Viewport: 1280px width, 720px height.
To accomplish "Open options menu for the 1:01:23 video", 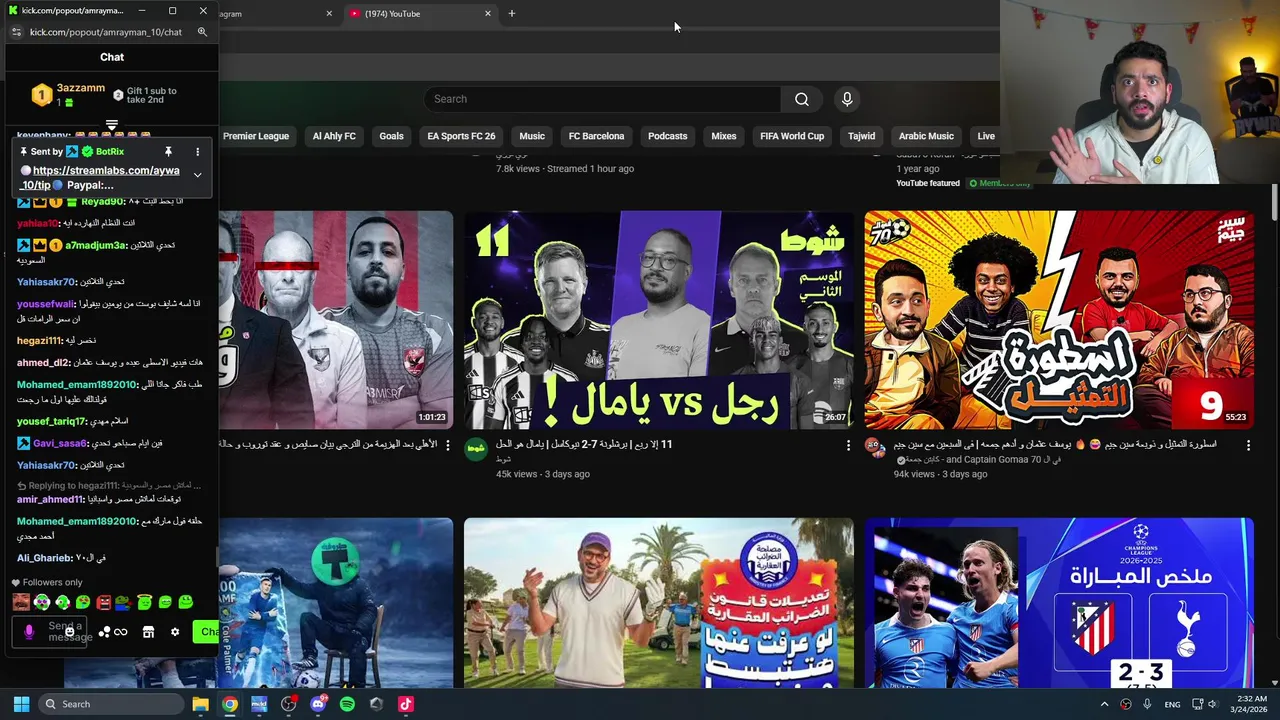I will (447, 445).
